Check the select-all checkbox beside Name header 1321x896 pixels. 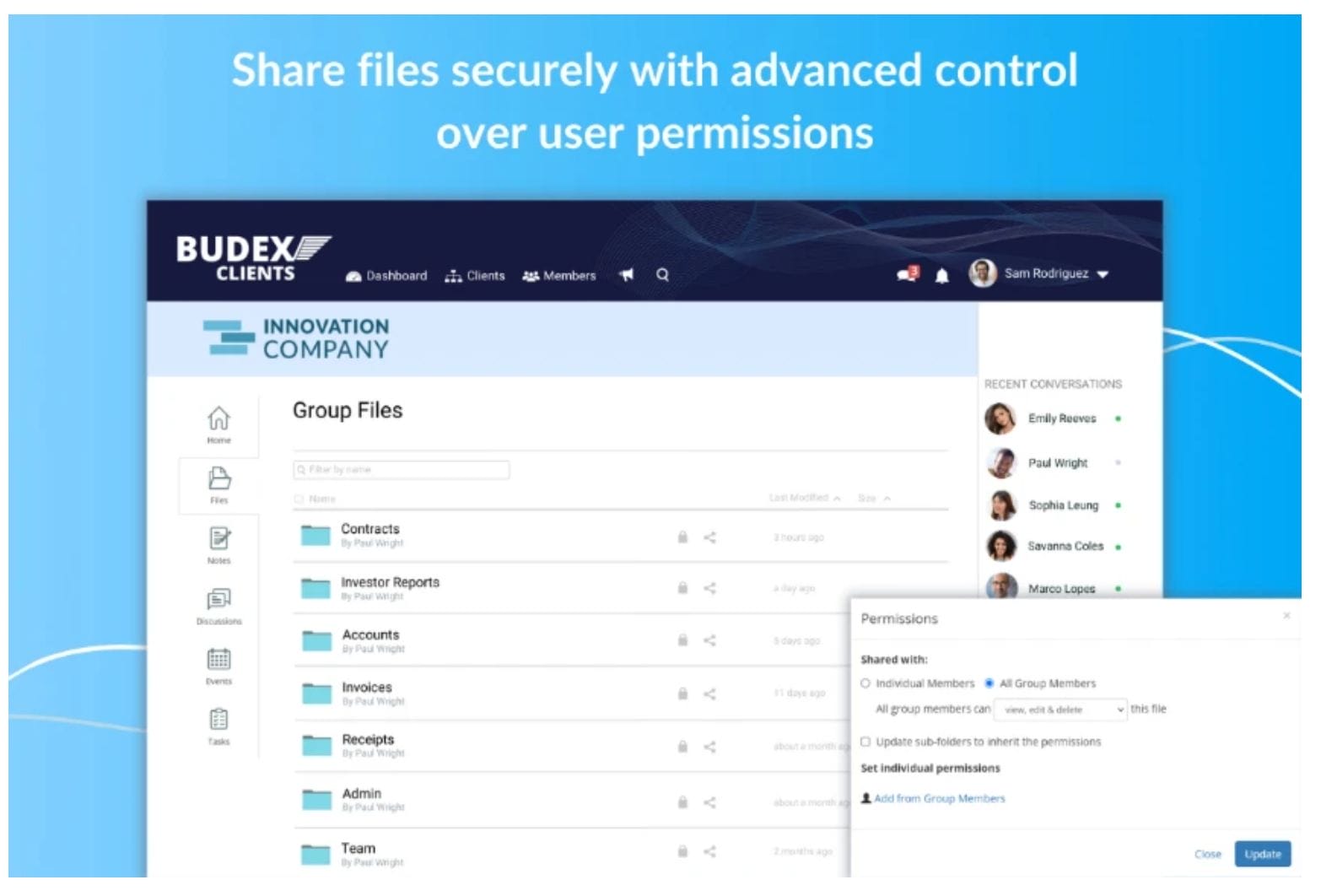coord(300,499)
